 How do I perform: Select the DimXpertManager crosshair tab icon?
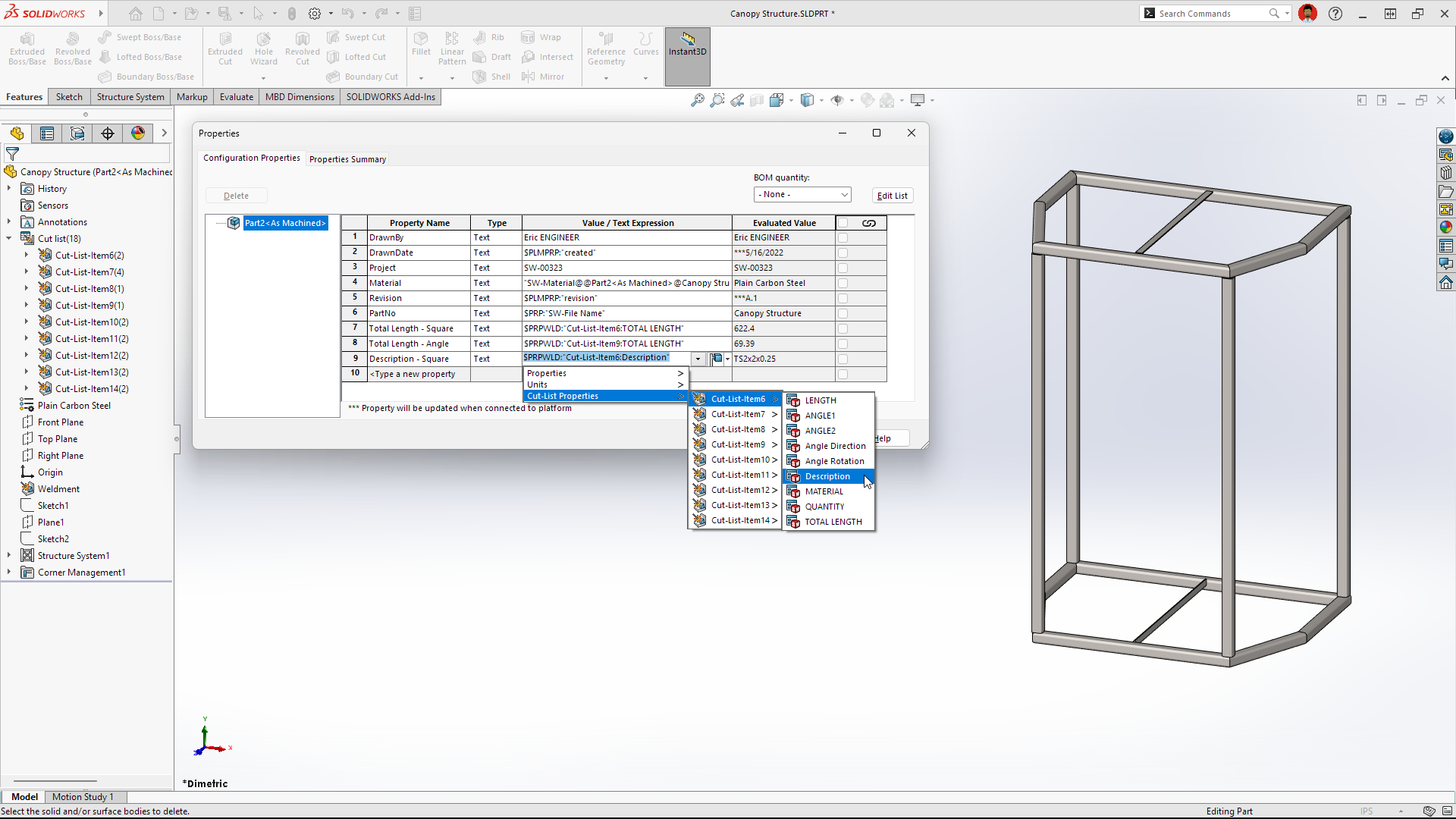pos(108,133)
